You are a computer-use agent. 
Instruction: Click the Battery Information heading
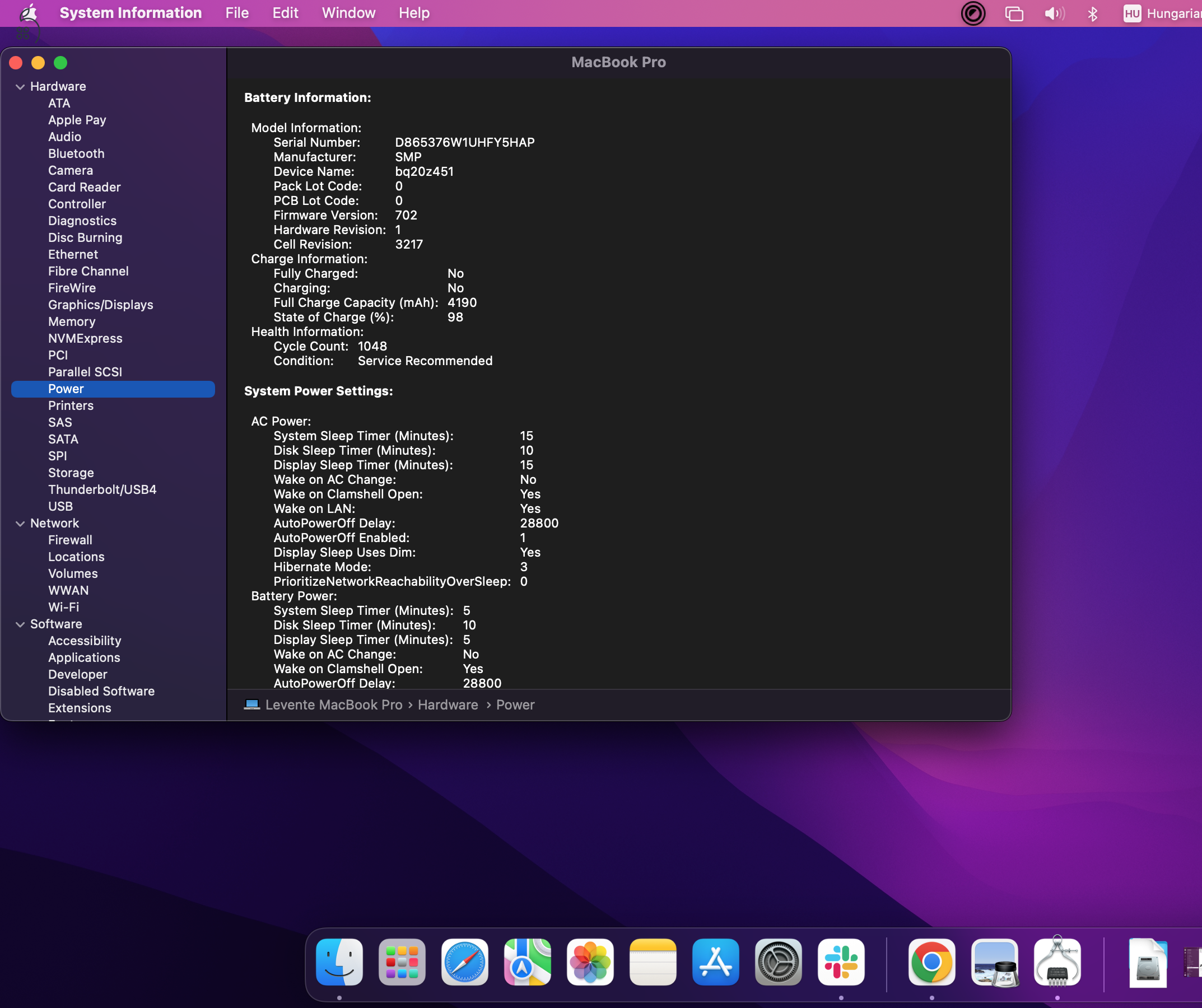coord(308,98)
